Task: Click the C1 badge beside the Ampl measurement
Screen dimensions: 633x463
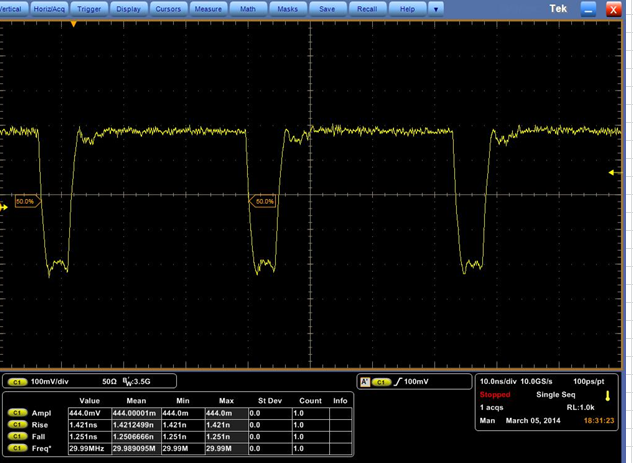Action: coord(17,412)
